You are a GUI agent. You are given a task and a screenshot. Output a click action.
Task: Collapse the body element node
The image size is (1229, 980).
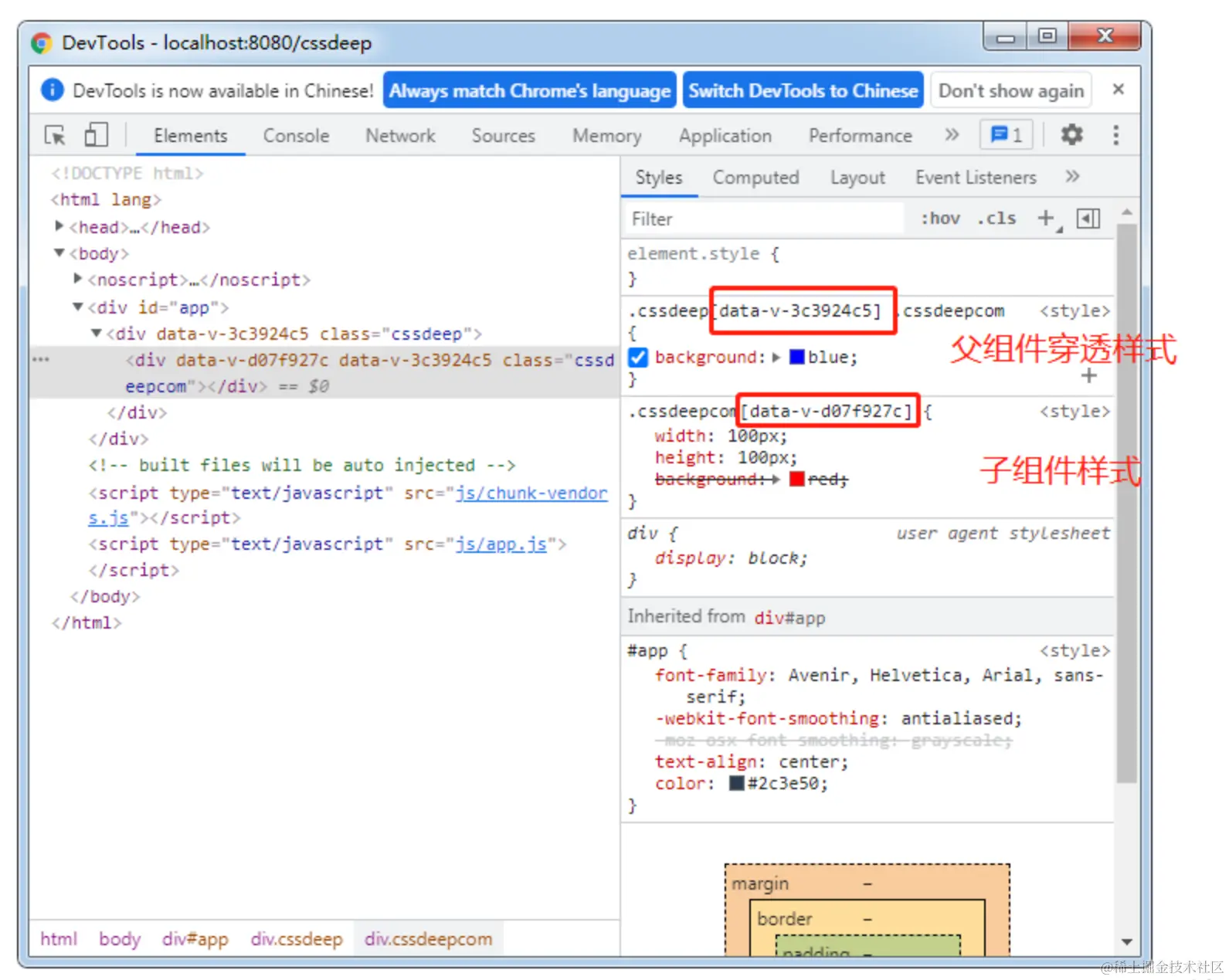point(59,253)
